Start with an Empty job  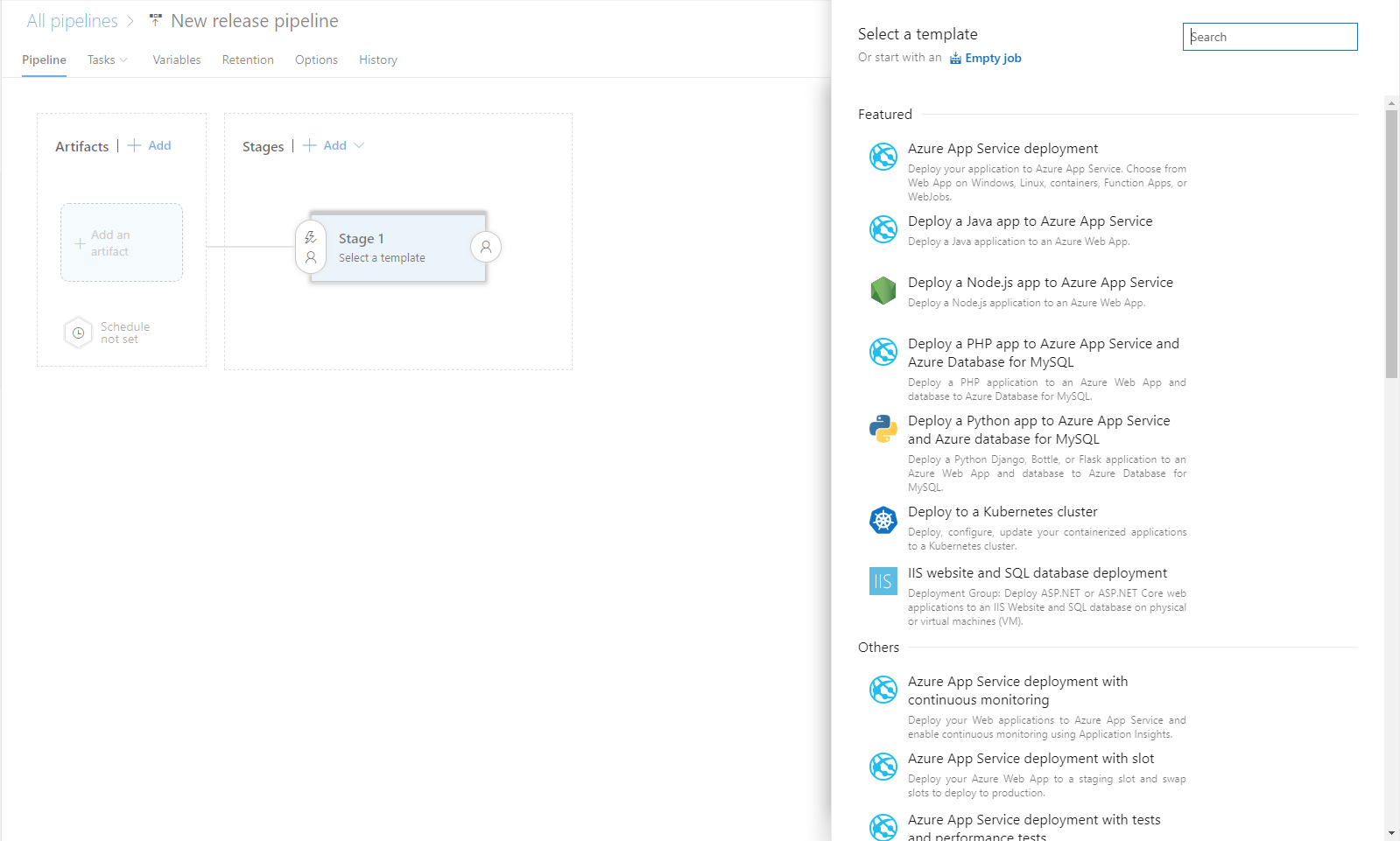click(992, 58)
